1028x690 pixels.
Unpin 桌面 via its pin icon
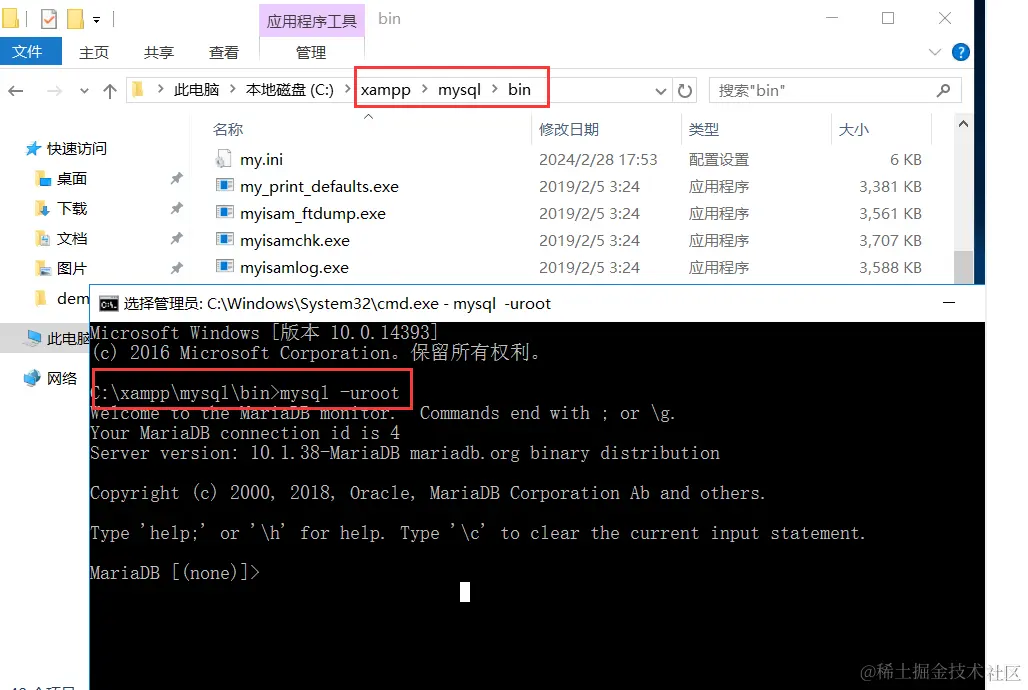176,178
